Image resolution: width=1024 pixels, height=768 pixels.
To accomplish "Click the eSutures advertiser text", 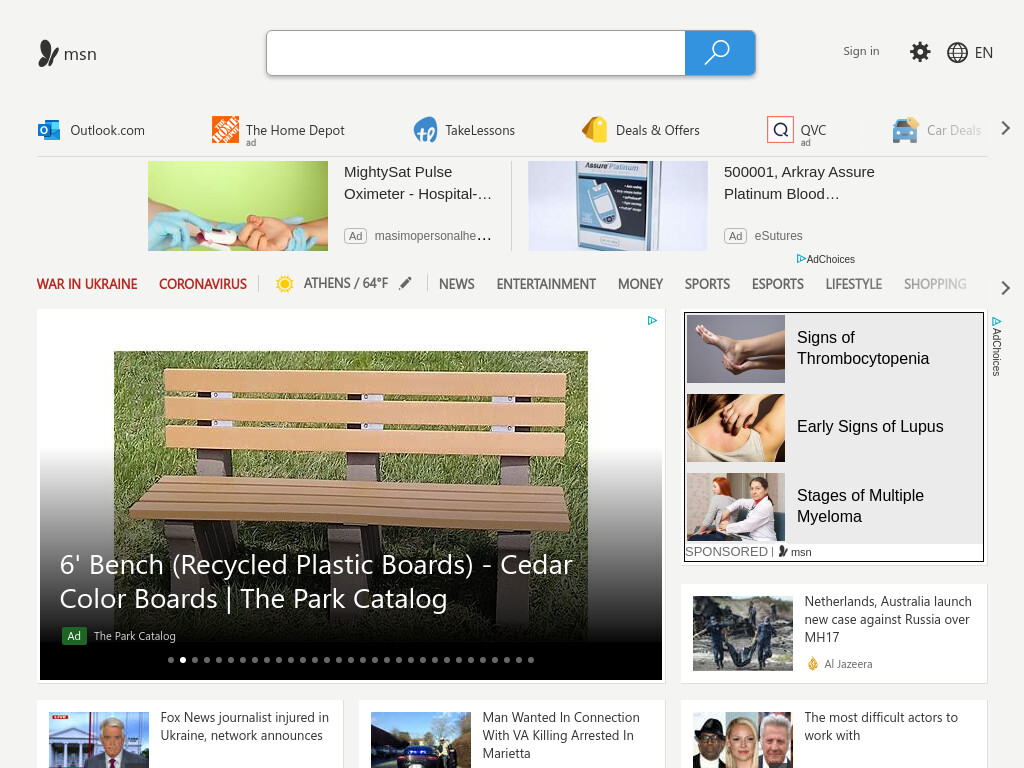I will (x=778, y=236).
